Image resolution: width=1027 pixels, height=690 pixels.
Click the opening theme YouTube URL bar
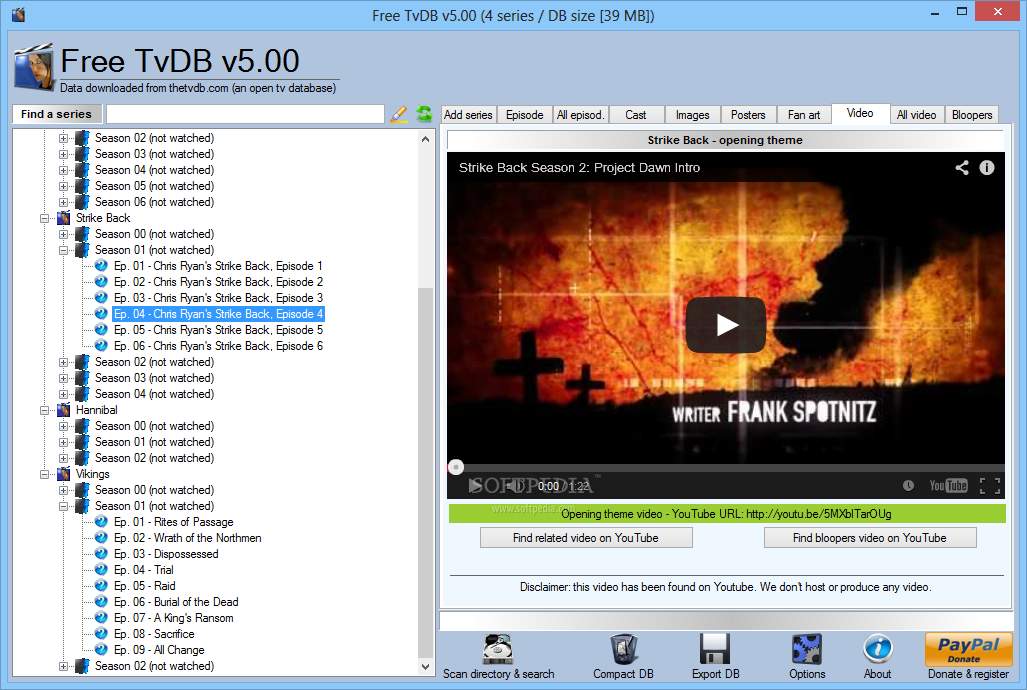pos(727,514)
